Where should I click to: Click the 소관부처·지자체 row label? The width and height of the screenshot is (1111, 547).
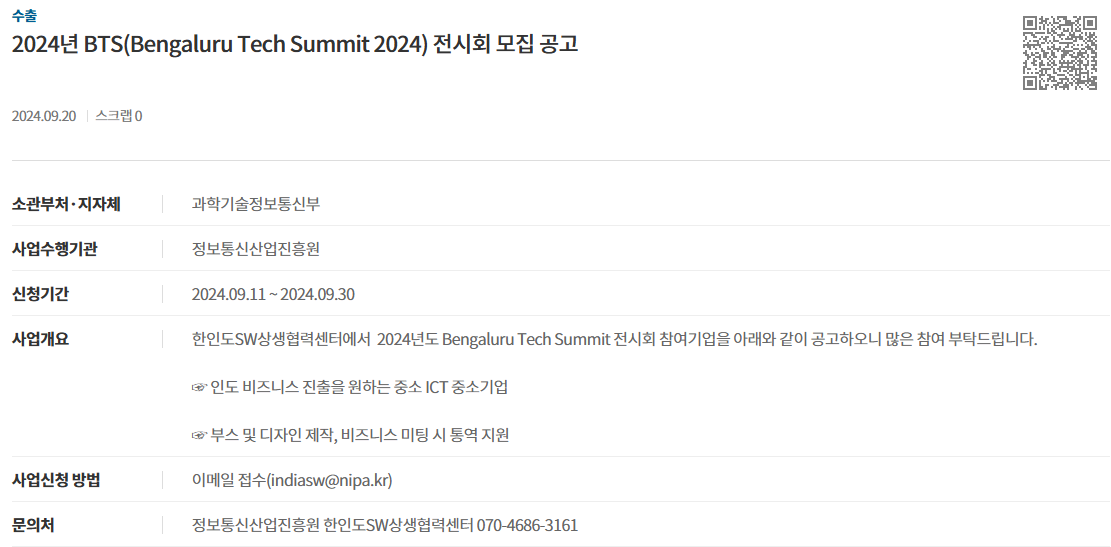(x=67, y=204)
